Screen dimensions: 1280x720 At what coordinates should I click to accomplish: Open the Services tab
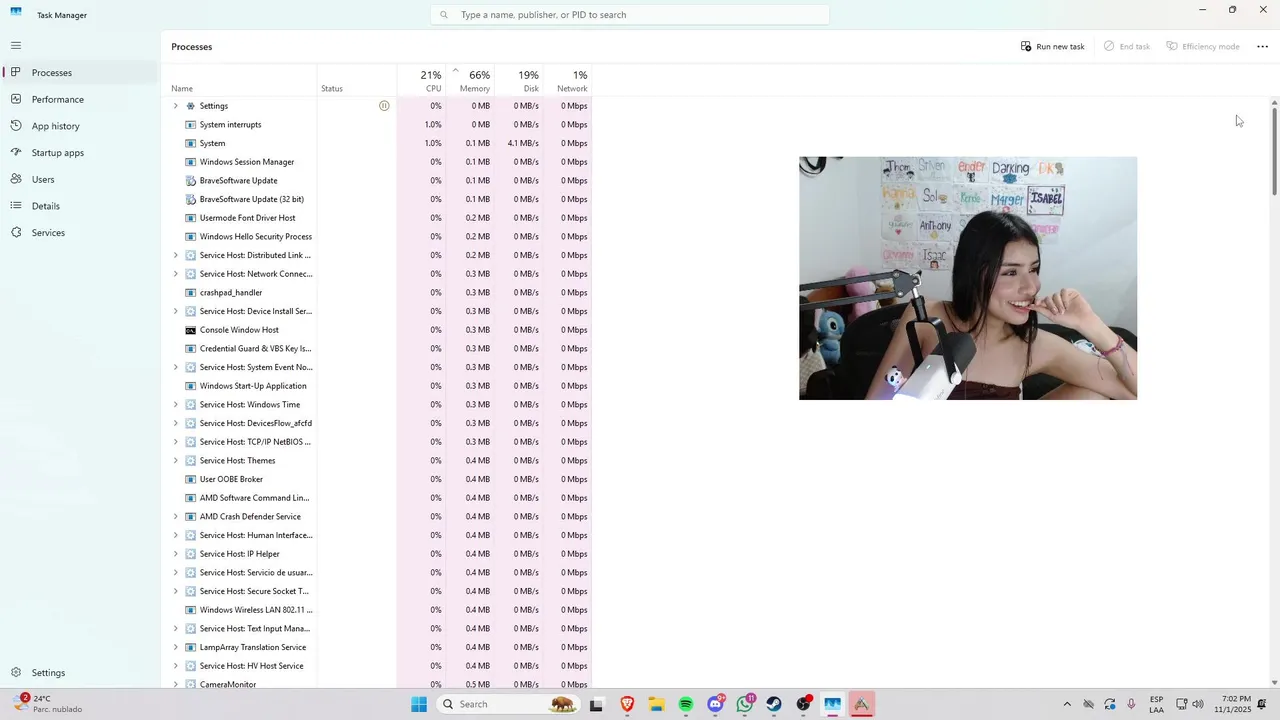click(x=79, y=233)
